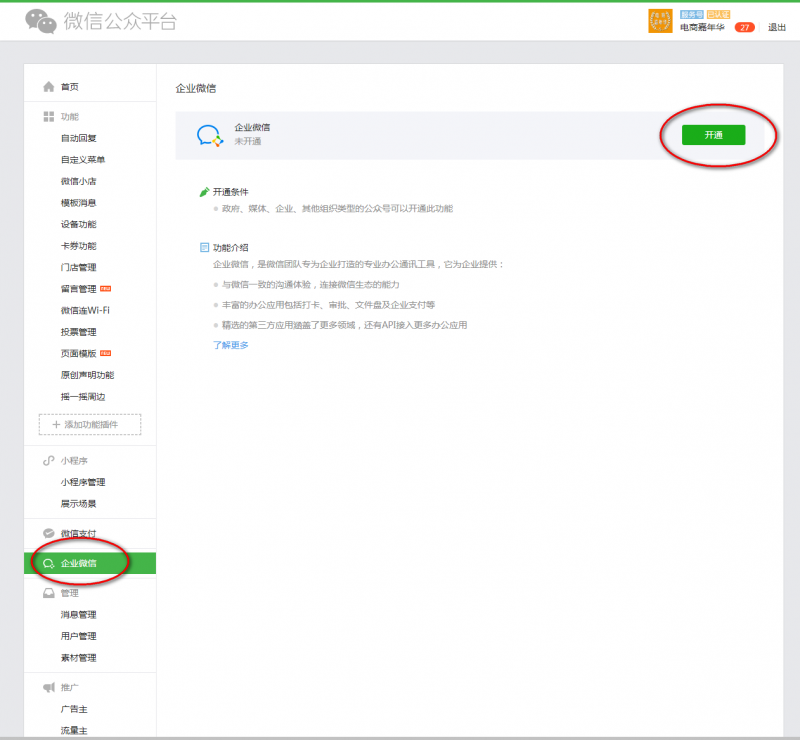Open 流量主 menu item
The width and height of the screenshot is (800, 740).
pos(74,731)
